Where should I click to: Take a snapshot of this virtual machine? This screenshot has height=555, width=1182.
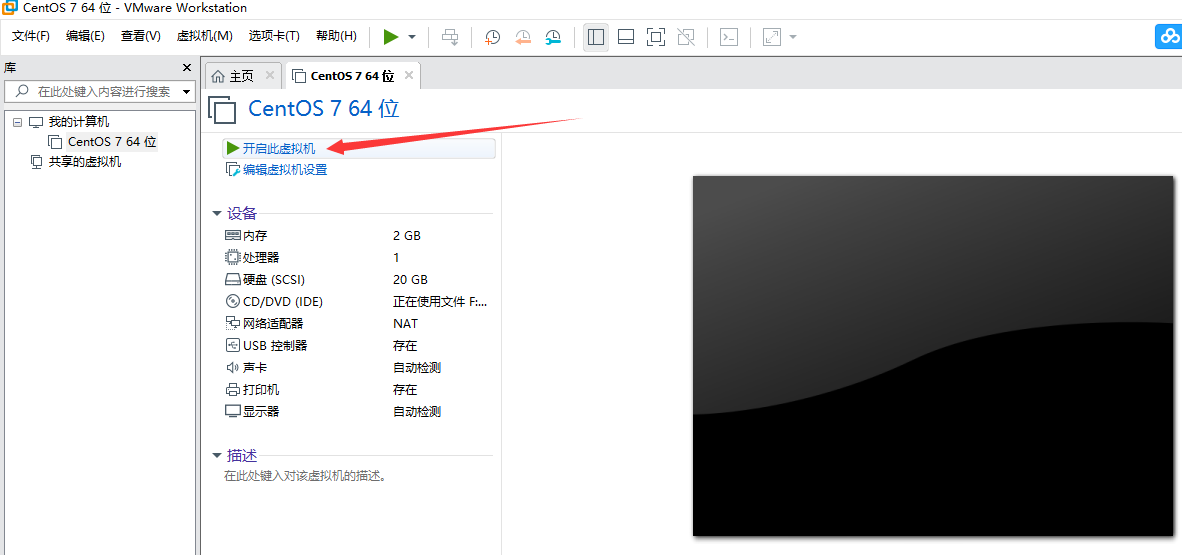[x=492, y=37]
